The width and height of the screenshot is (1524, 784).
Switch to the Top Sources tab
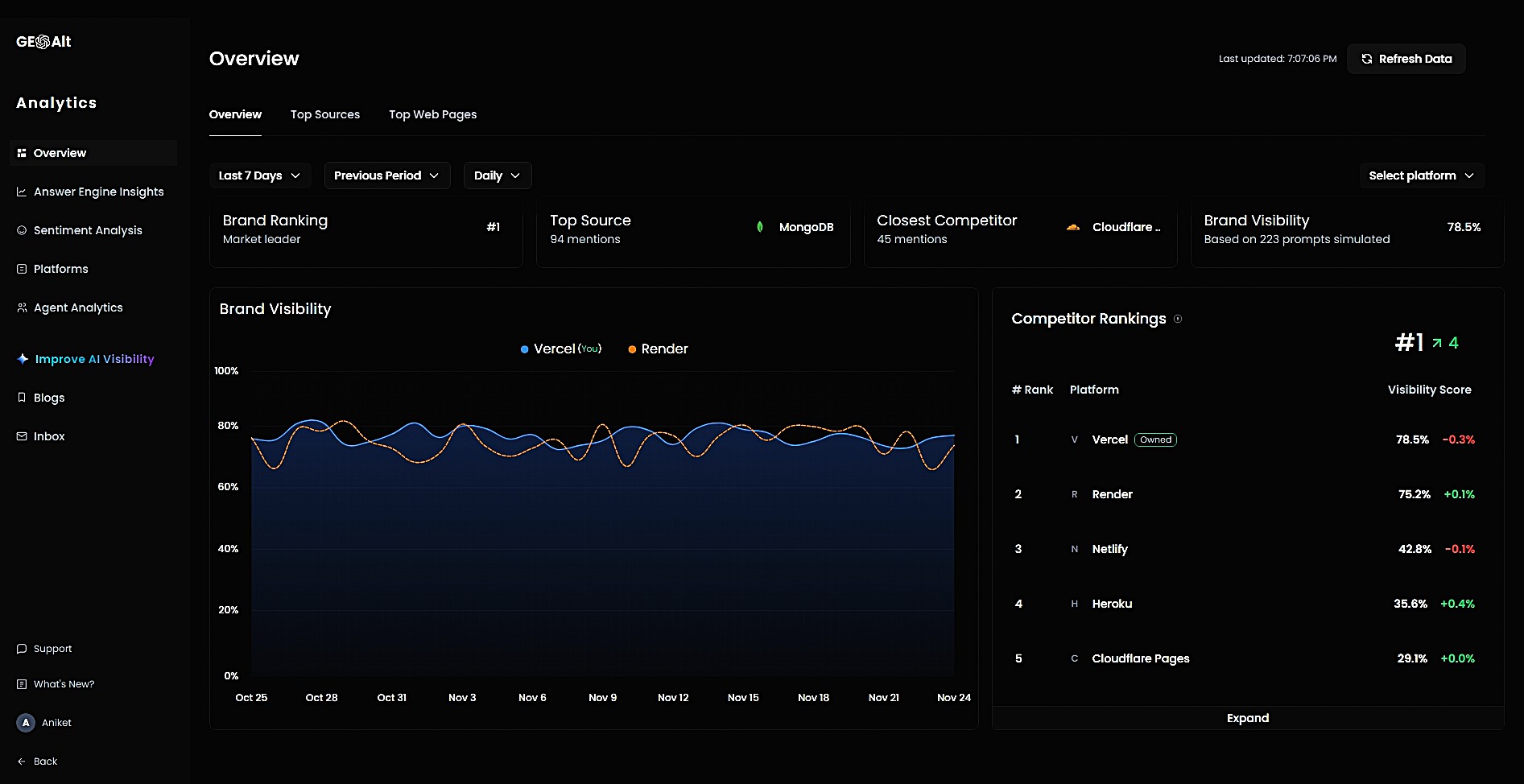click(325, 114)
